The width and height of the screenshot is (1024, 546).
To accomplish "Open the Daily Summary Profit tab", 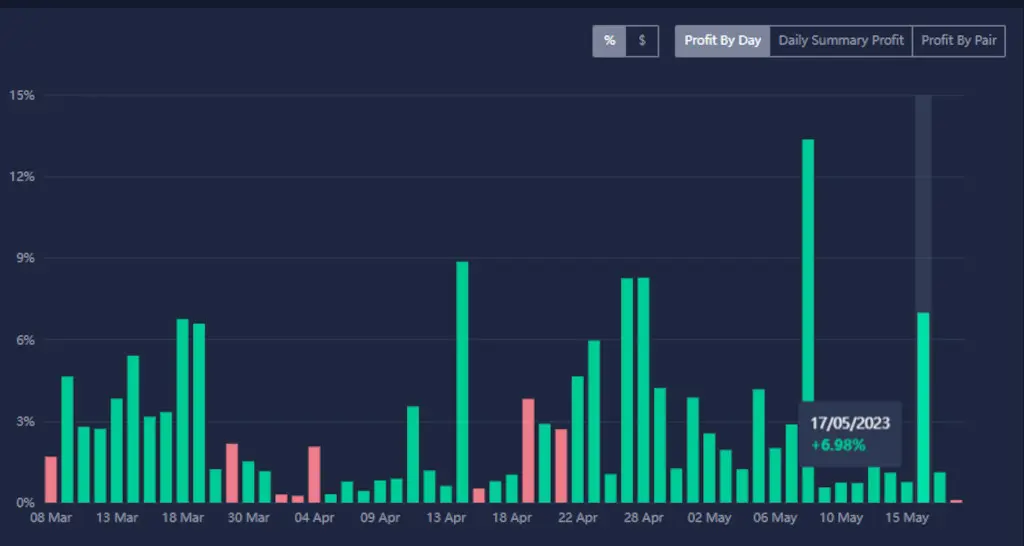I will coord(841,41).
